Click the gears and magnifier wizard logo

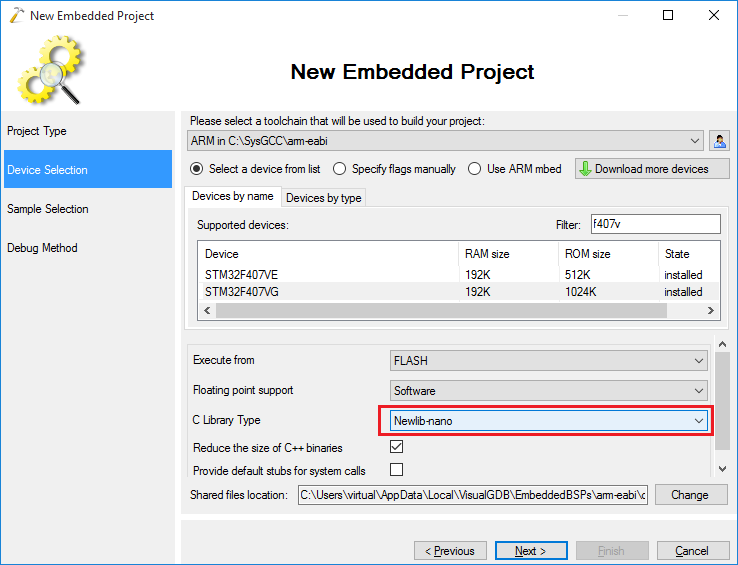(x=50, y=70)
